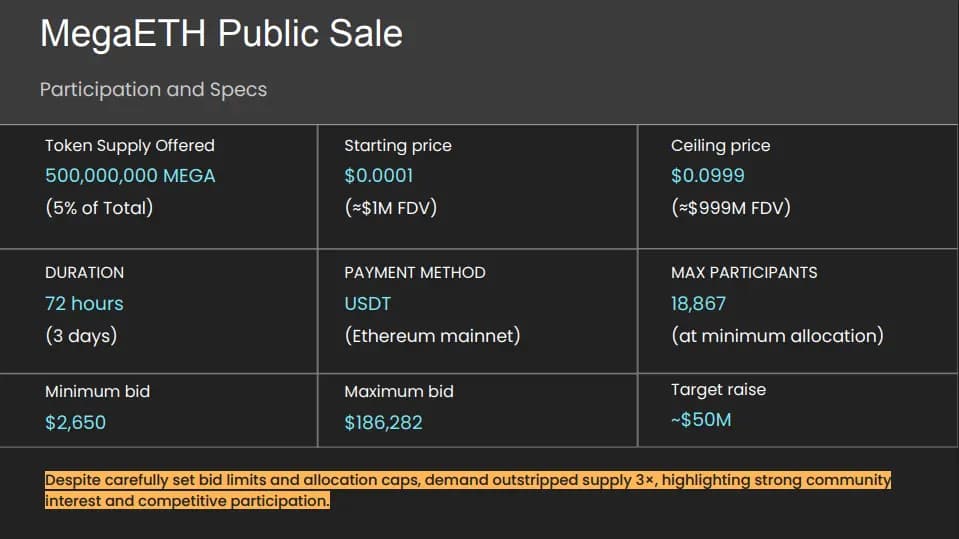Click the USDT payment method value
The width and height of the screenshot is (959, 539).
tap(368, 304)
